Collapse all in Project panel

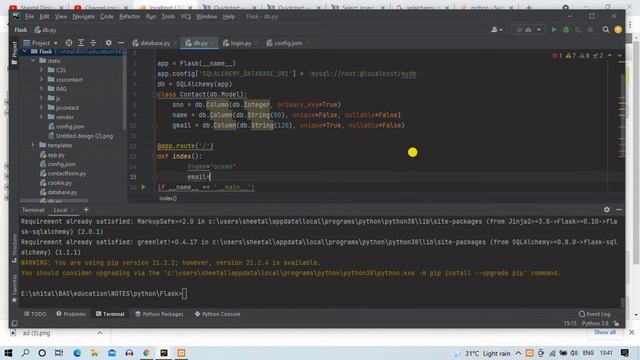(x=93, y=43)
